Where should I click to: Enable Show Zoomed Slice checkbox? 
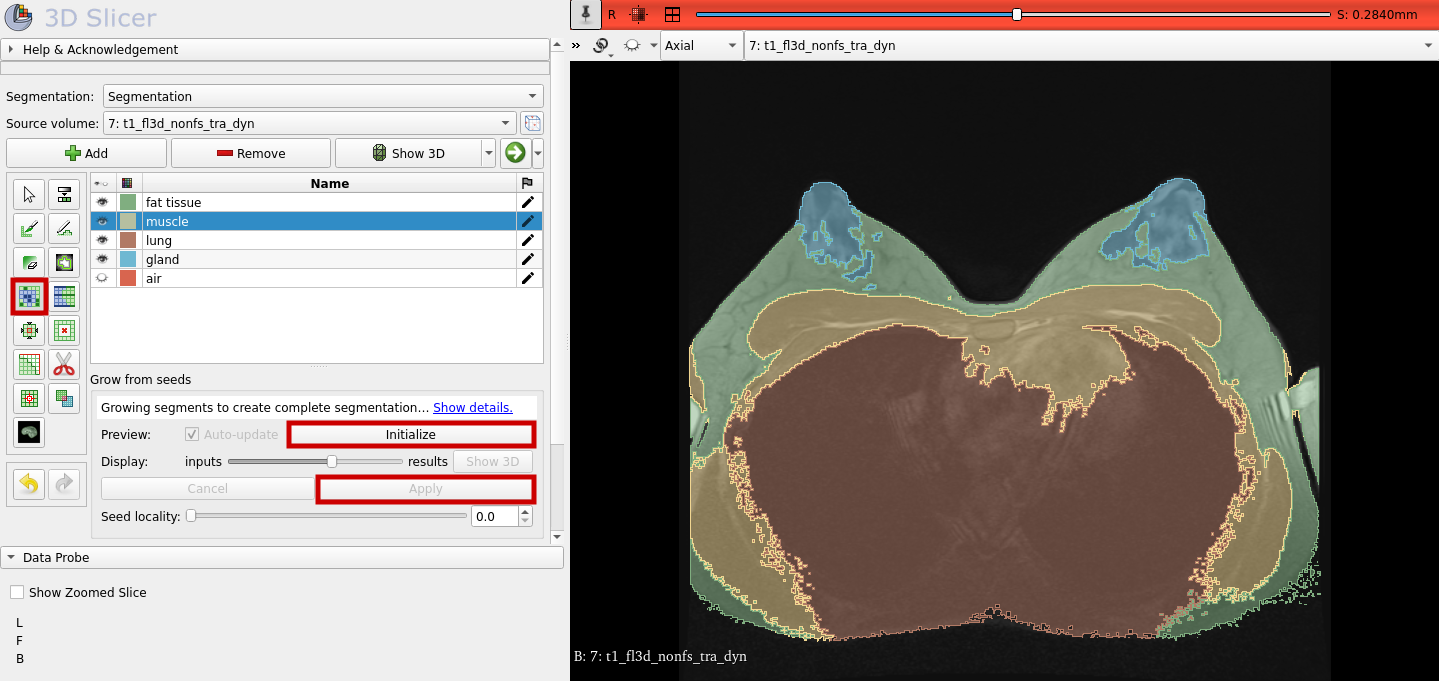click(x=17, y=592)
